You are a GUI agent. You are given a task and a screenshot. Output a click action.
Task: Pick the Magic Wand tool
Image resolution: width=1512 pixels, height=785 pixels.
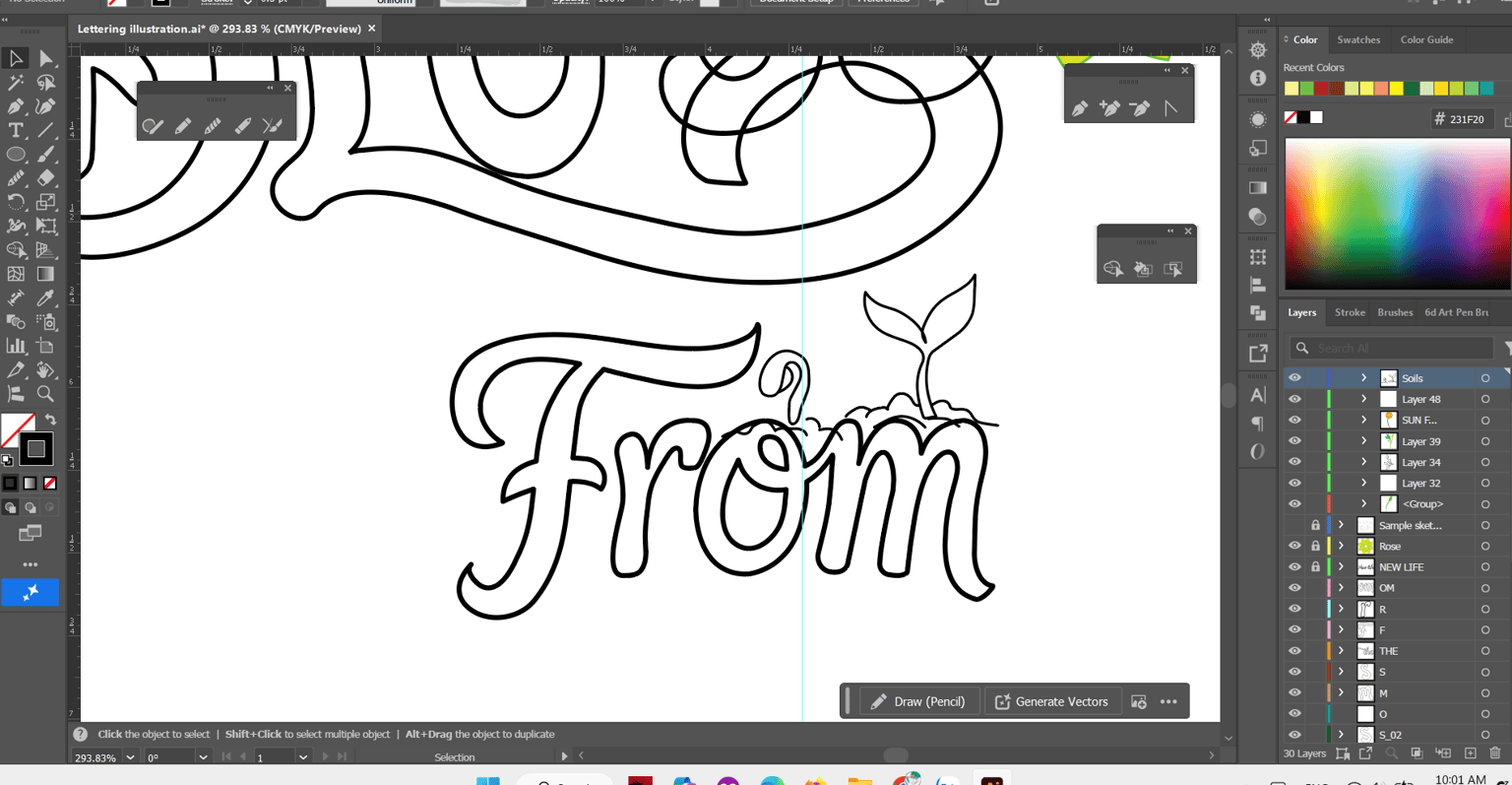click(x=16, y=83)
